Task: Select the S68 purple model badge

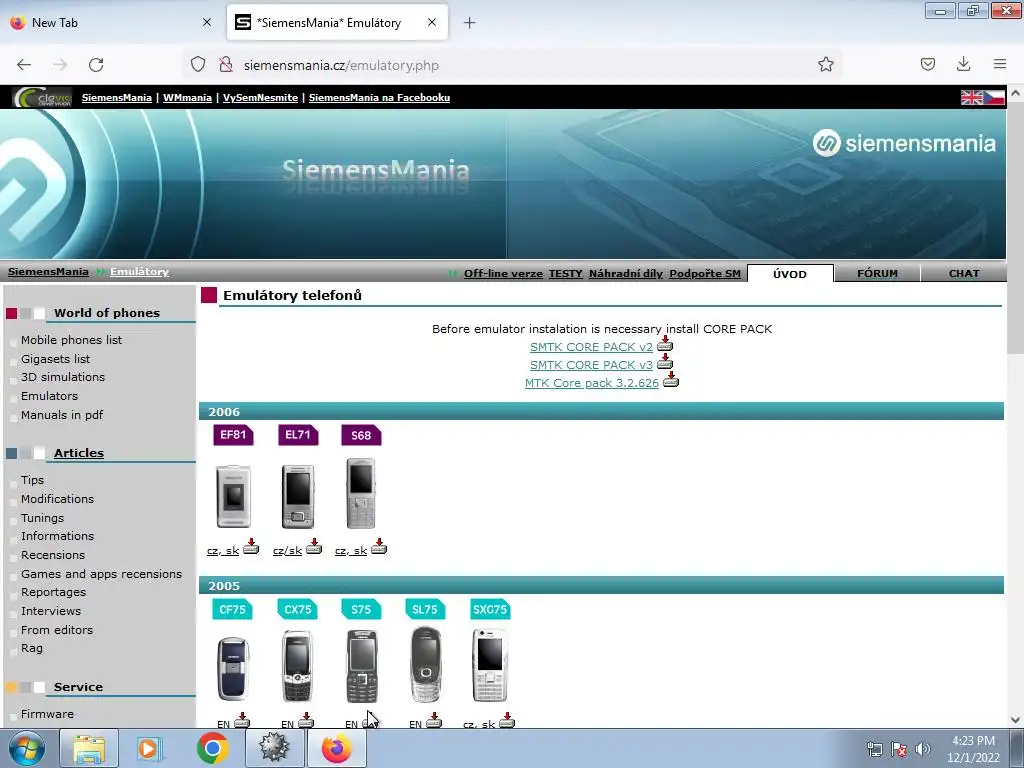Action: [361, 435]
